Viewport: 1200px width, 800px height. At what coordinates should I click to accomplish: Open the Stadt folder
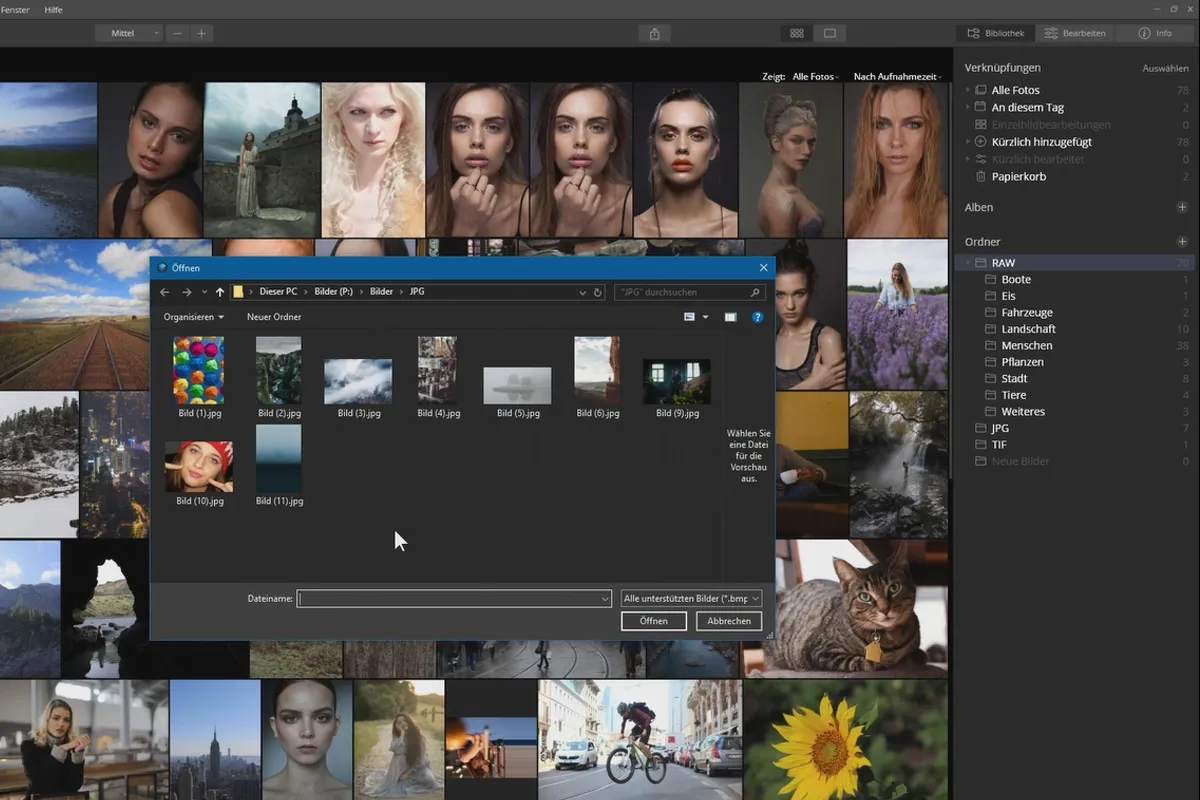[x=1014, y=379]
